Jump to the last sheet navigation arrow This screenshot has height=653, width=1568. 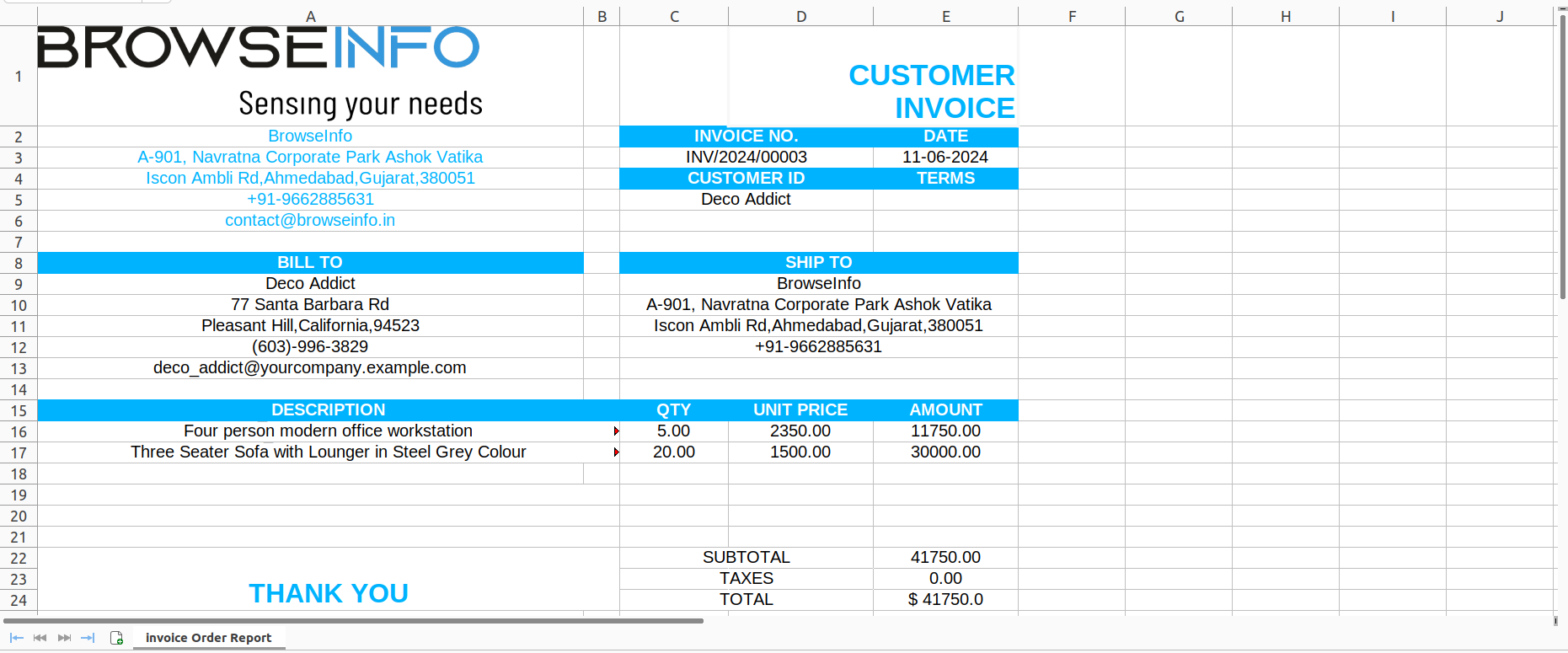coord(88,638)
